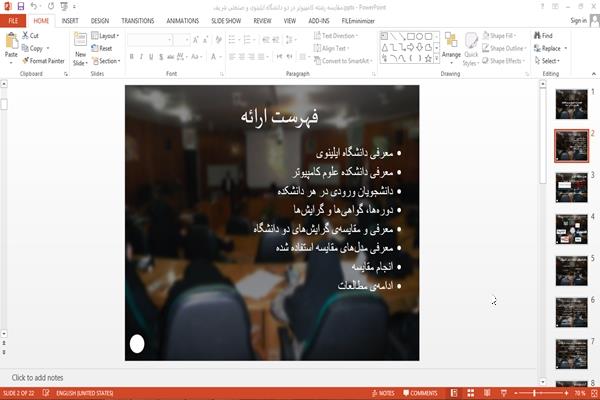The height and width of the screenshot is (400, 600).
Task: Open the Section dropdown
Action: pyautogui.click(x=106, y=61)
